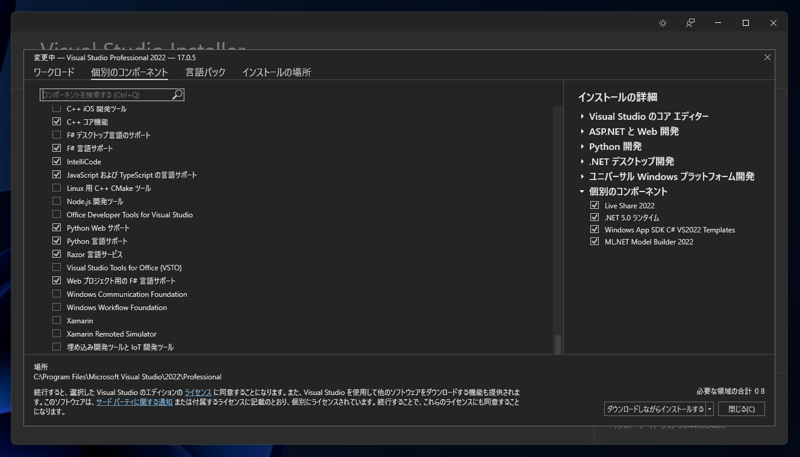Viewport: 800px width, 457px height.
Task: Click the 閉じる(C) button
Action: click(741, 409)
